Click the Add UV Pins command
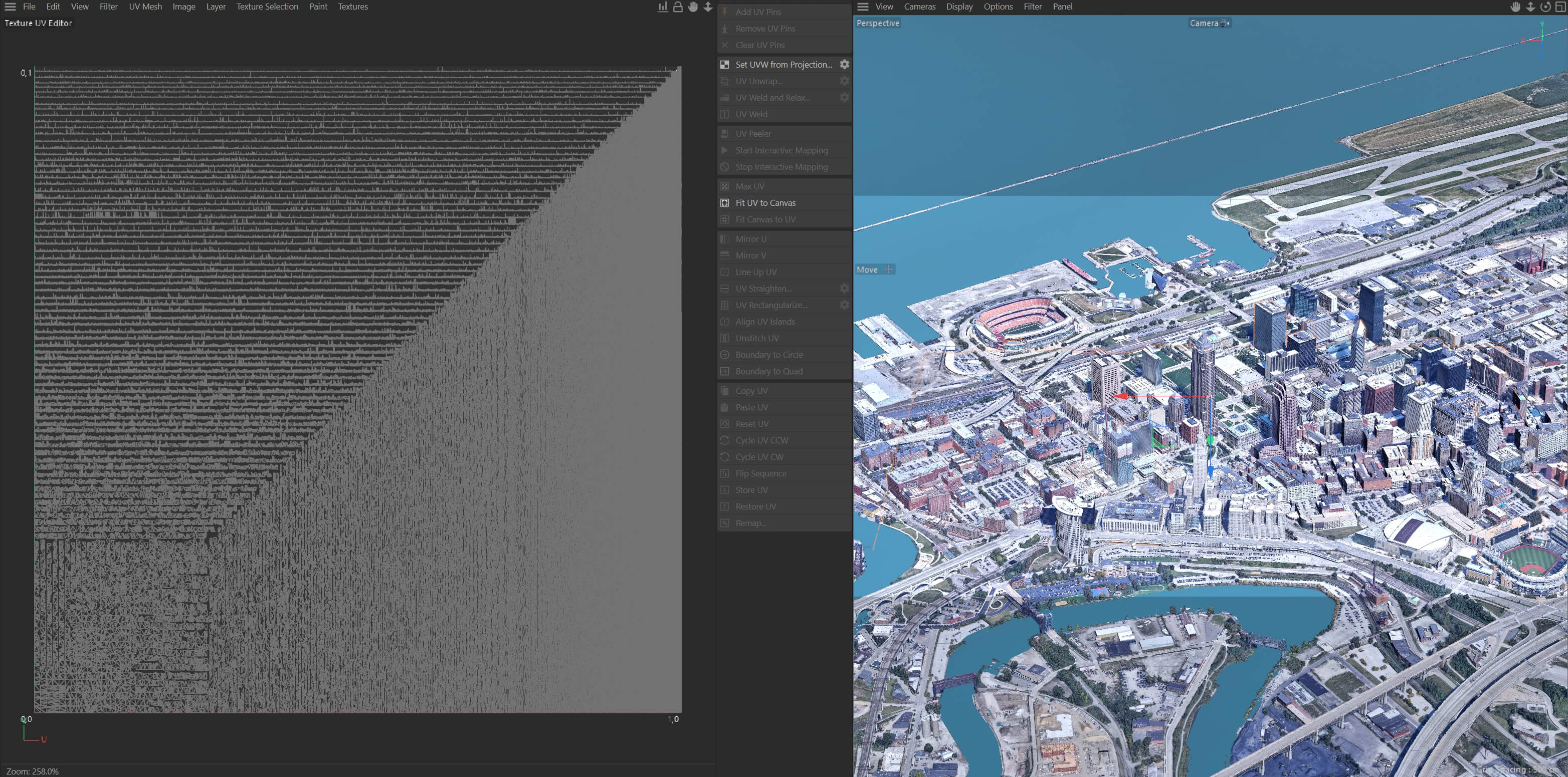This screenshot has width=1568, height=777. [x=785, y=12]
